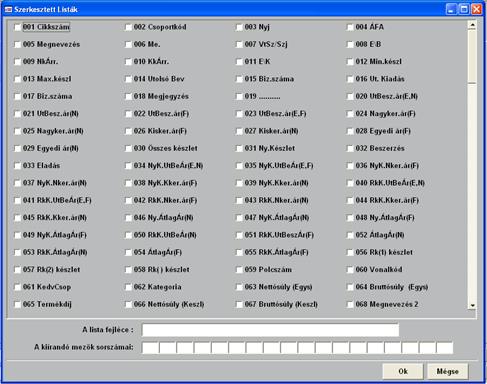Maximize the Szerkesztett Listák window
Screen dimensions: 487x384
point(464,9)
